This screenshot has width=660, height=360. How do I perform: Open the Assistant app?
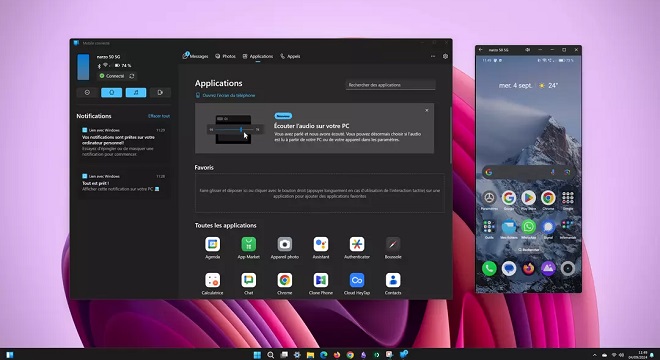[321, 248]
